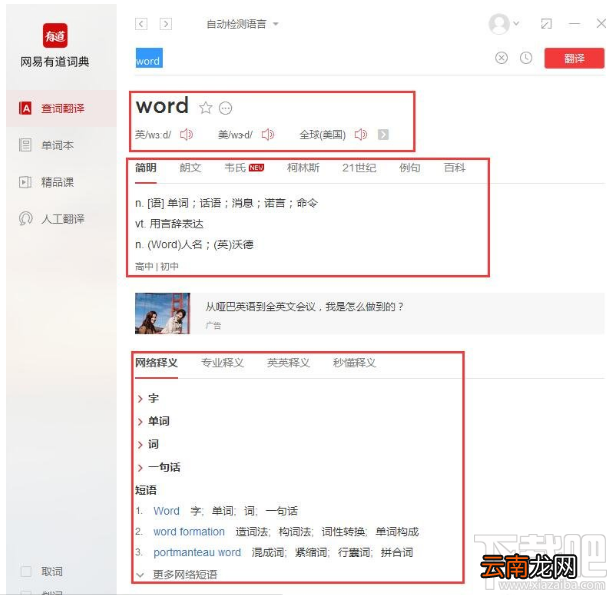The image size is (614, 595).
Task: Add word to favorites with the star icon
Action: (206, 108)
